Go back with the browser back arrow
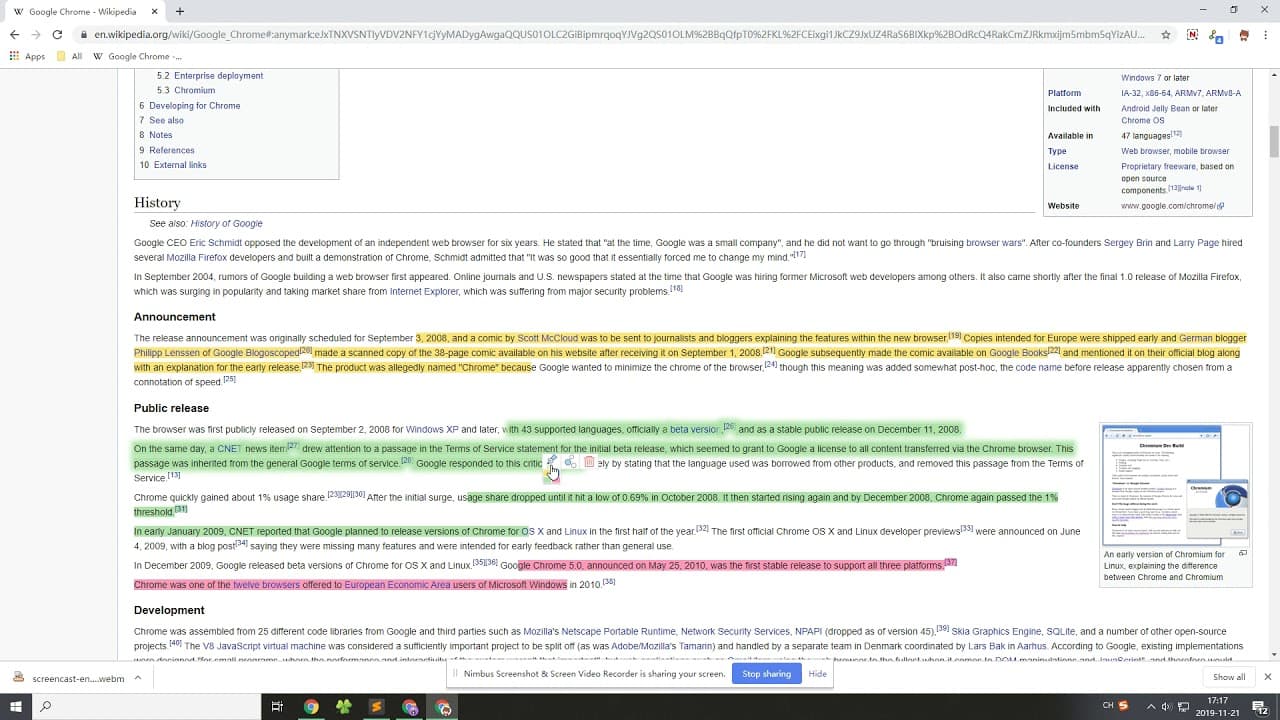 [x=14, y=34]
